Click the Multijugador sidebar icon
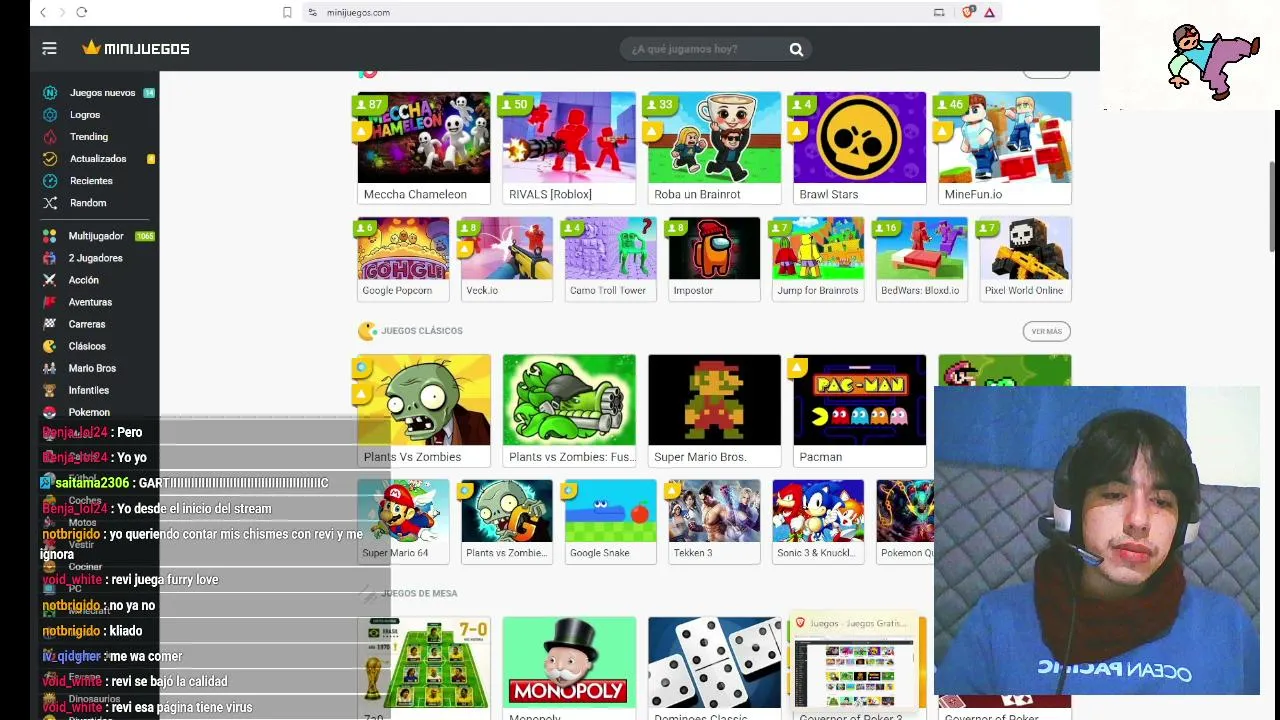The height and width of the screenshot is (720, 1280). (x=49, y=236)
